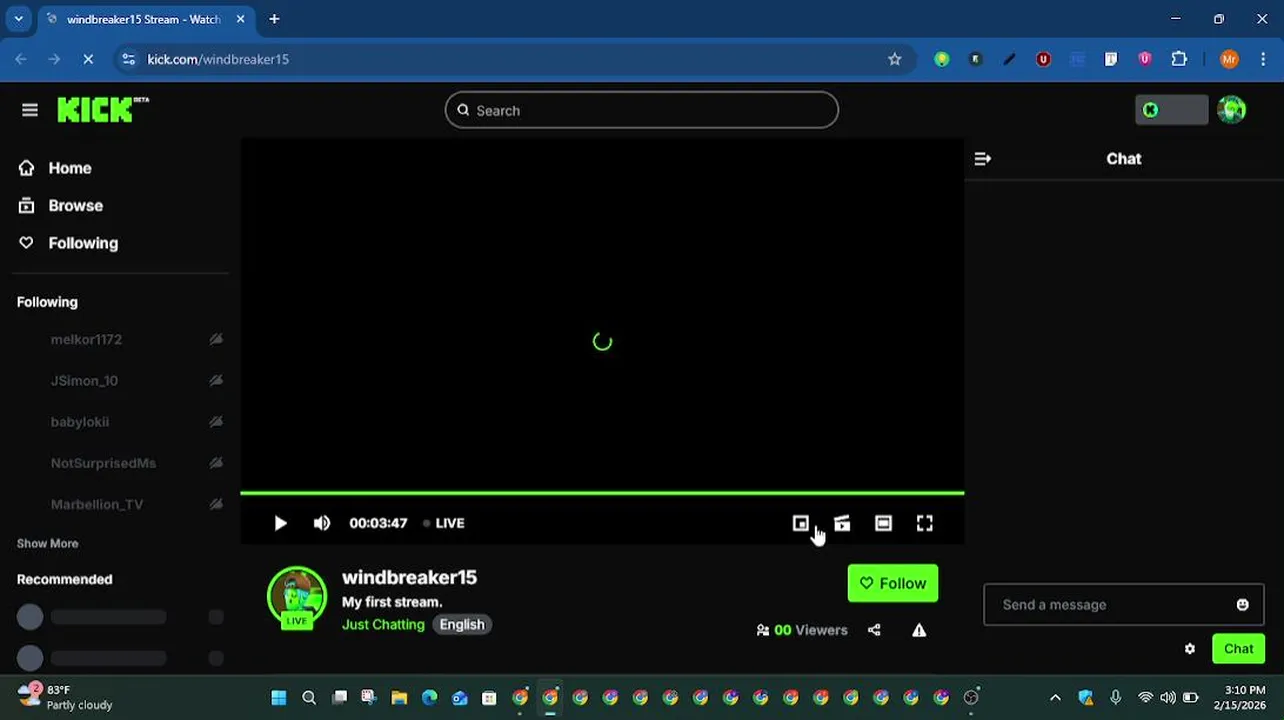Open the hamburger menu beside the Kick logo

tap(30, 110)
